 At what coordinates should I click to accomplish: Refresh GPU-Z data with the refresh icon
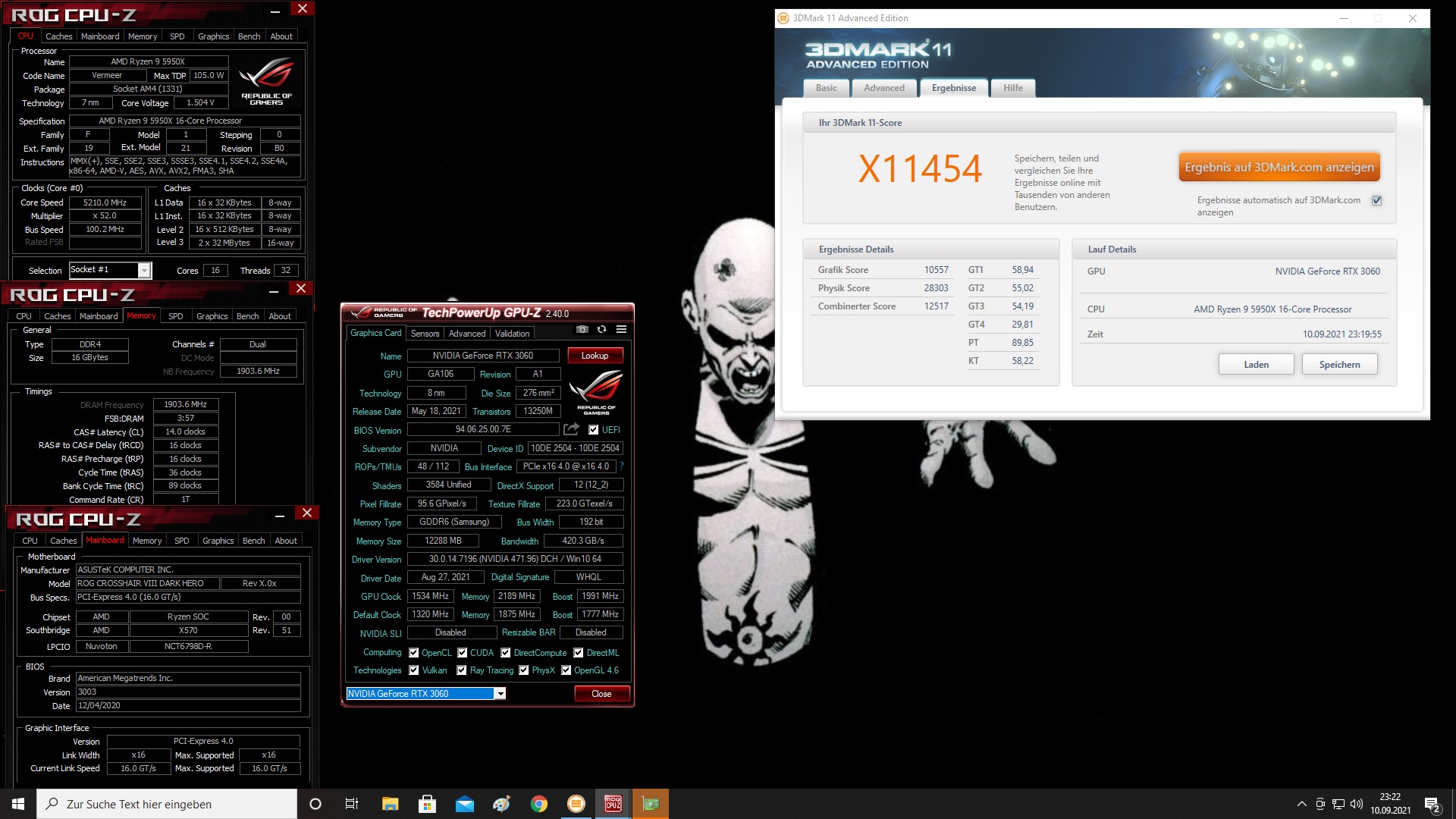click(x=601, y=329)
